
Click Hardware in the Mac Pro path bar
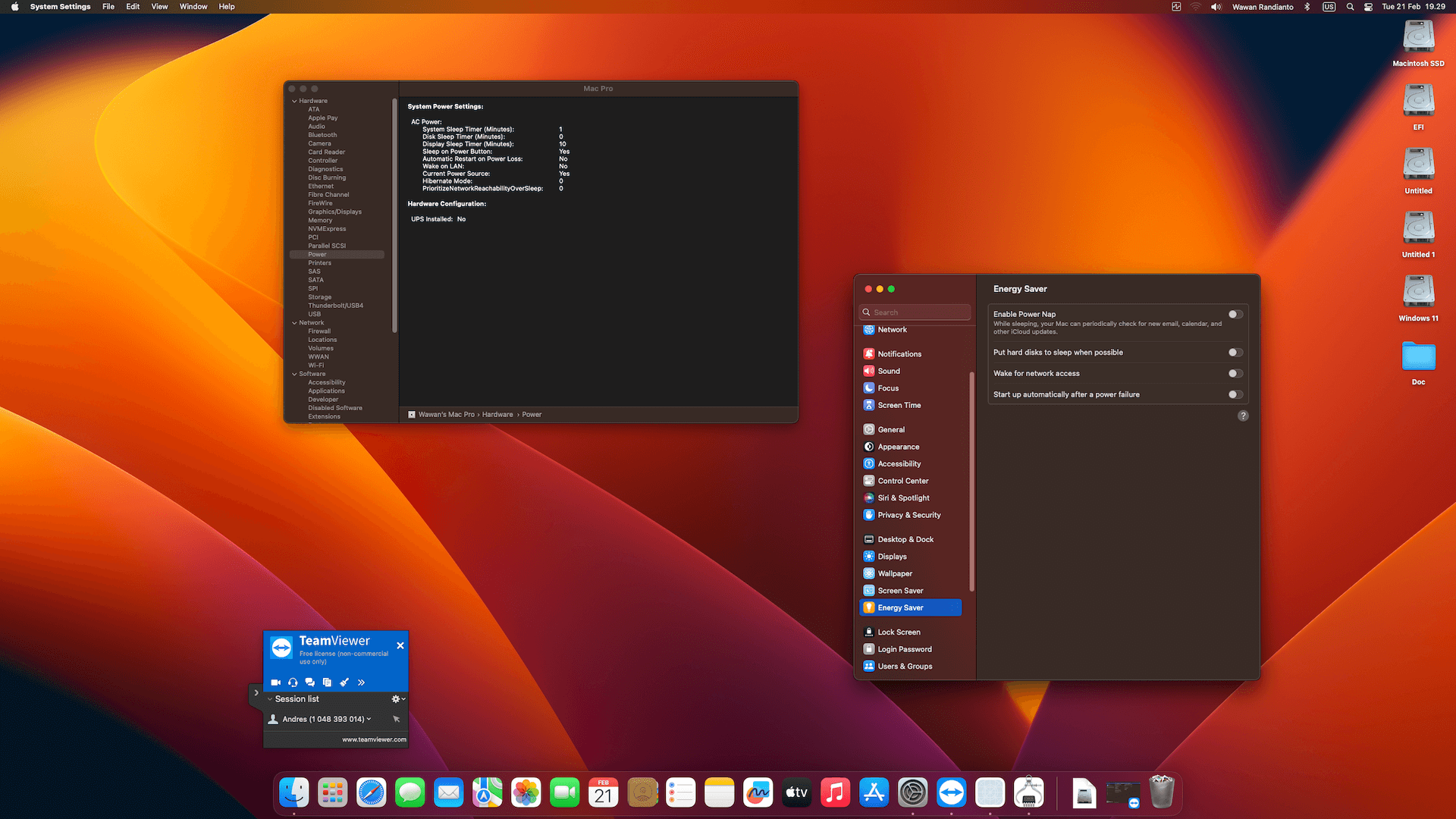(x=497, y=415)
